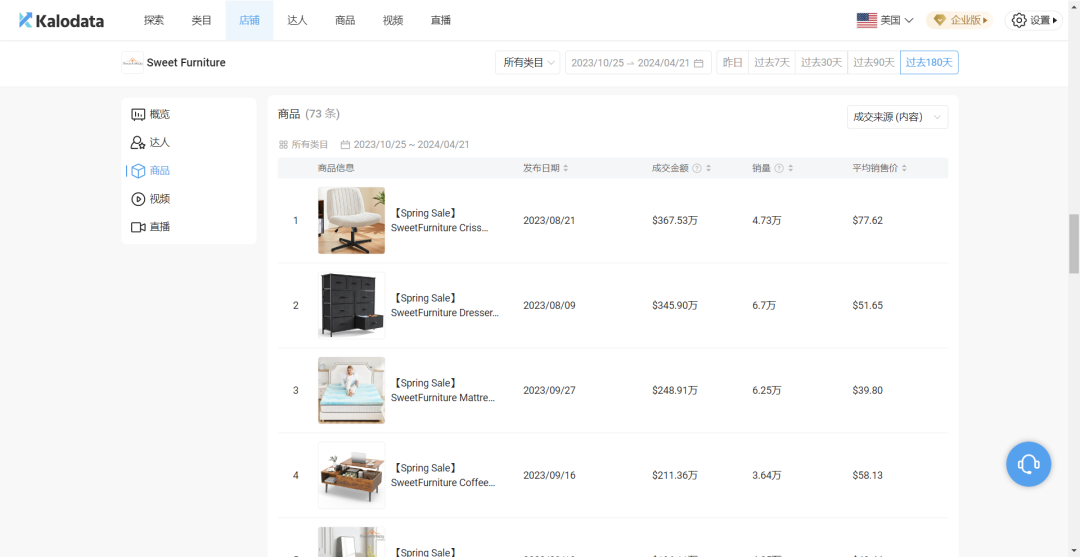Click the $345.90万 sales amount
This screenshot has width=1080, height=557.
[675, 305]
